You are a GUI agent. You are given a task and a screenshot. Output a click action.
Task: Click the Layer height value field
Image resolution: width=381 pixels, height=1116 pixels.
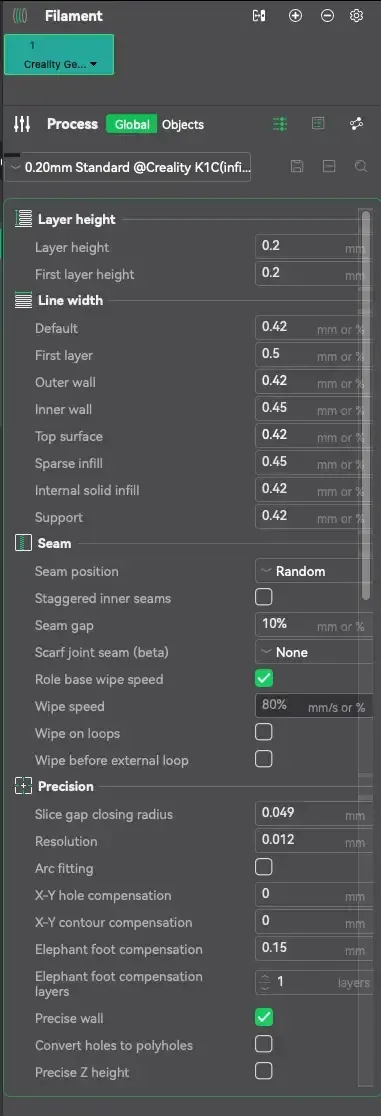[313, 247]
